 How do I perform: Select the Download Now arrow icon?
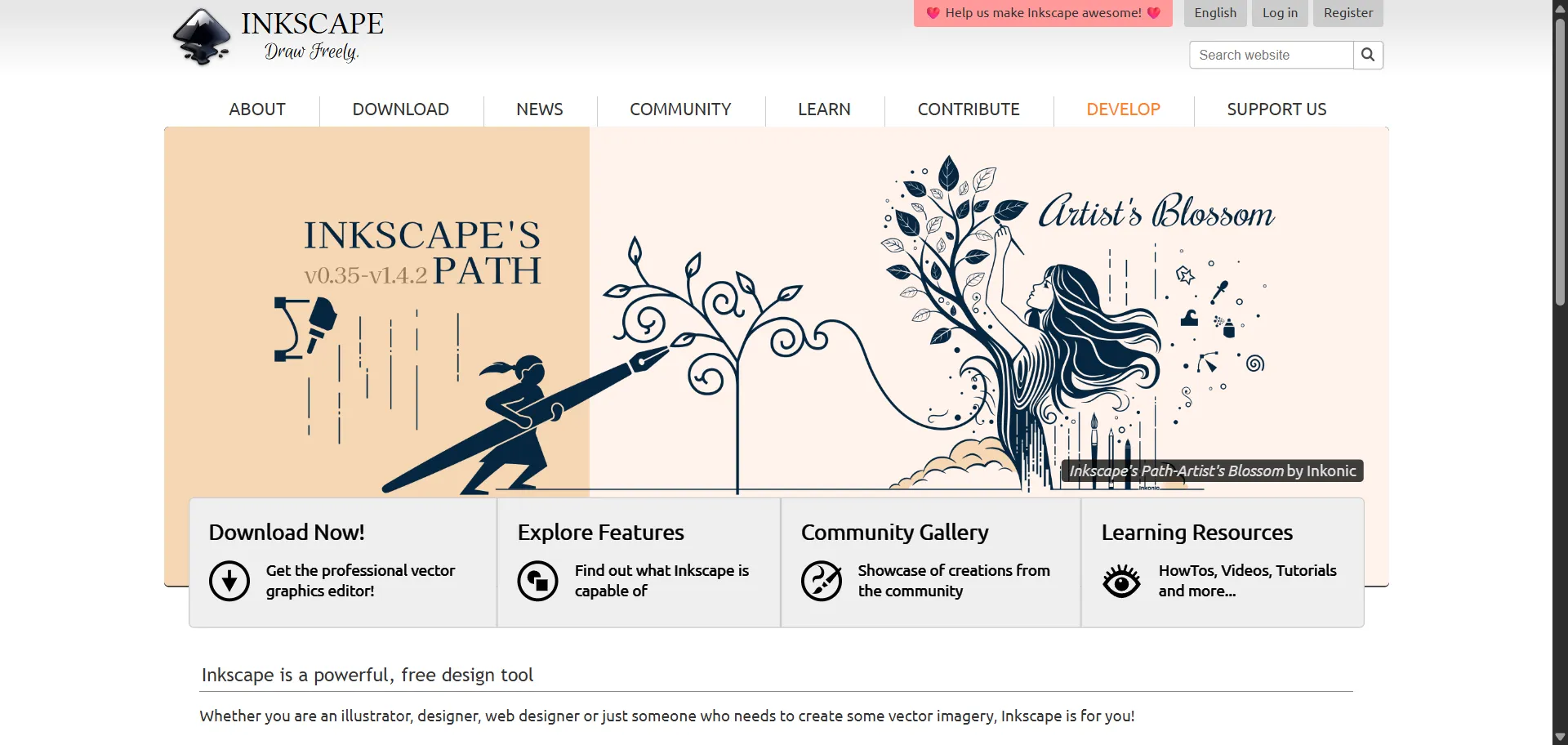(229, 580)
